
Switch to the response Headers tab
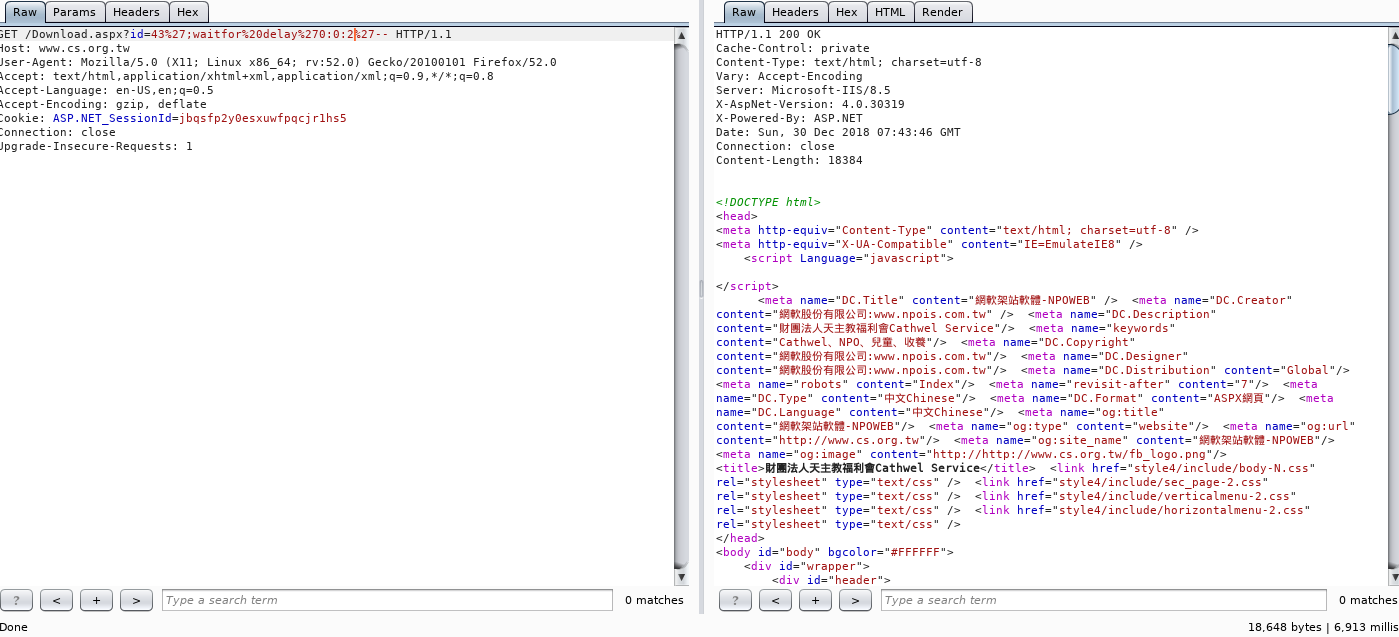pyautogui.click(x=795, y=12)
